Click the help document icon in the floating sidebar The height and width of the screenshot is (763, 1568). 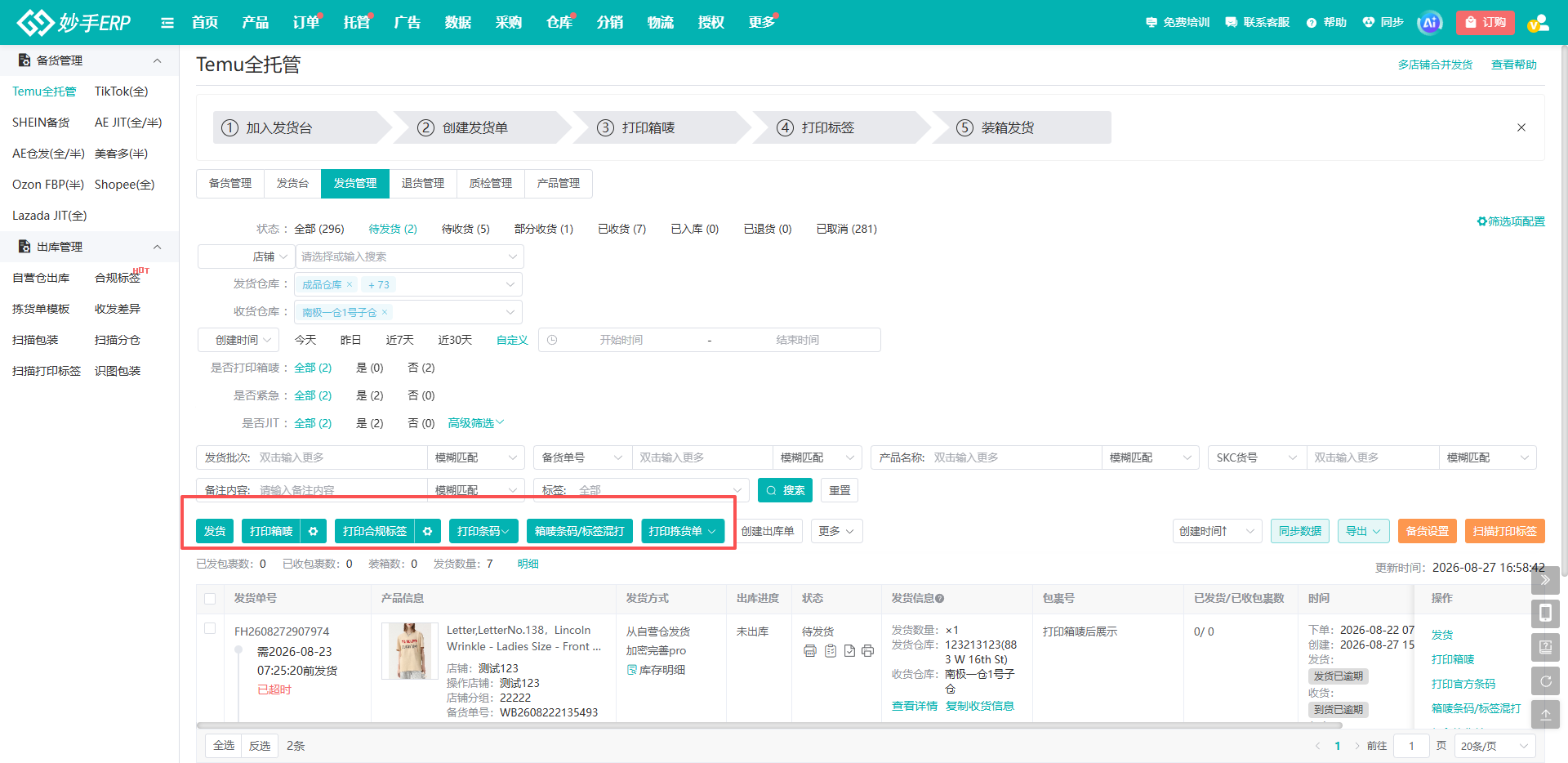point(1545,647)
